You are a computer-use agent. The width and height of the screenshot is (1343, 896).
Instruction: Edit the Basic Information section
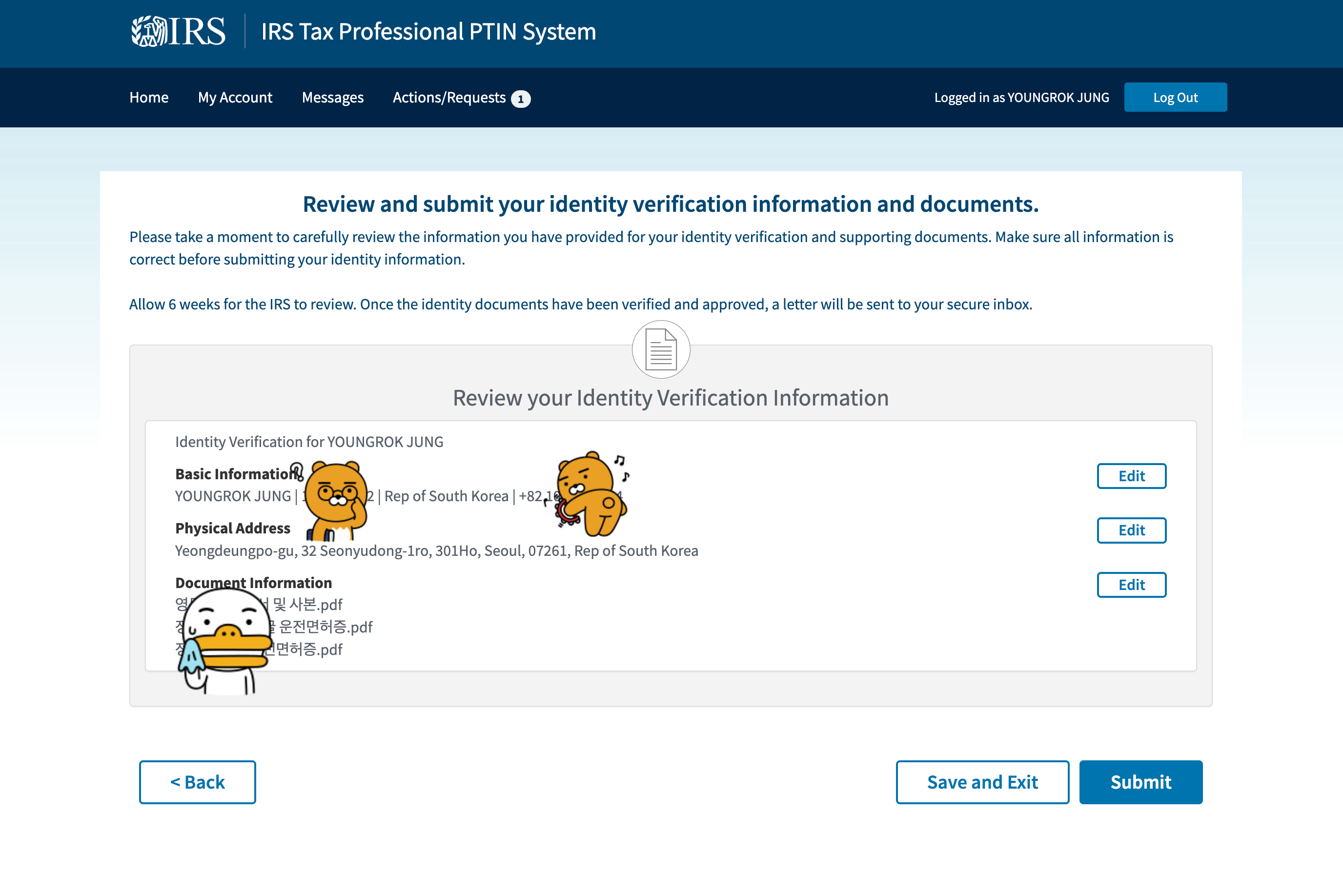[x=1131, y=476]
